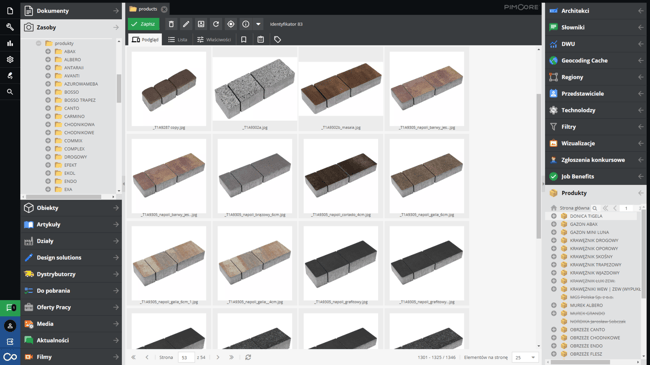
Task: Expand the CANTO folder node
Action: click(48, 108)
